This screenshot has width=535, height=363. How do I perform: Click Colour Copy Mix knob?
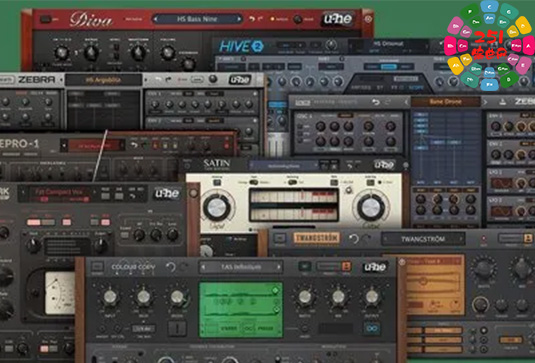coord(338,297)
